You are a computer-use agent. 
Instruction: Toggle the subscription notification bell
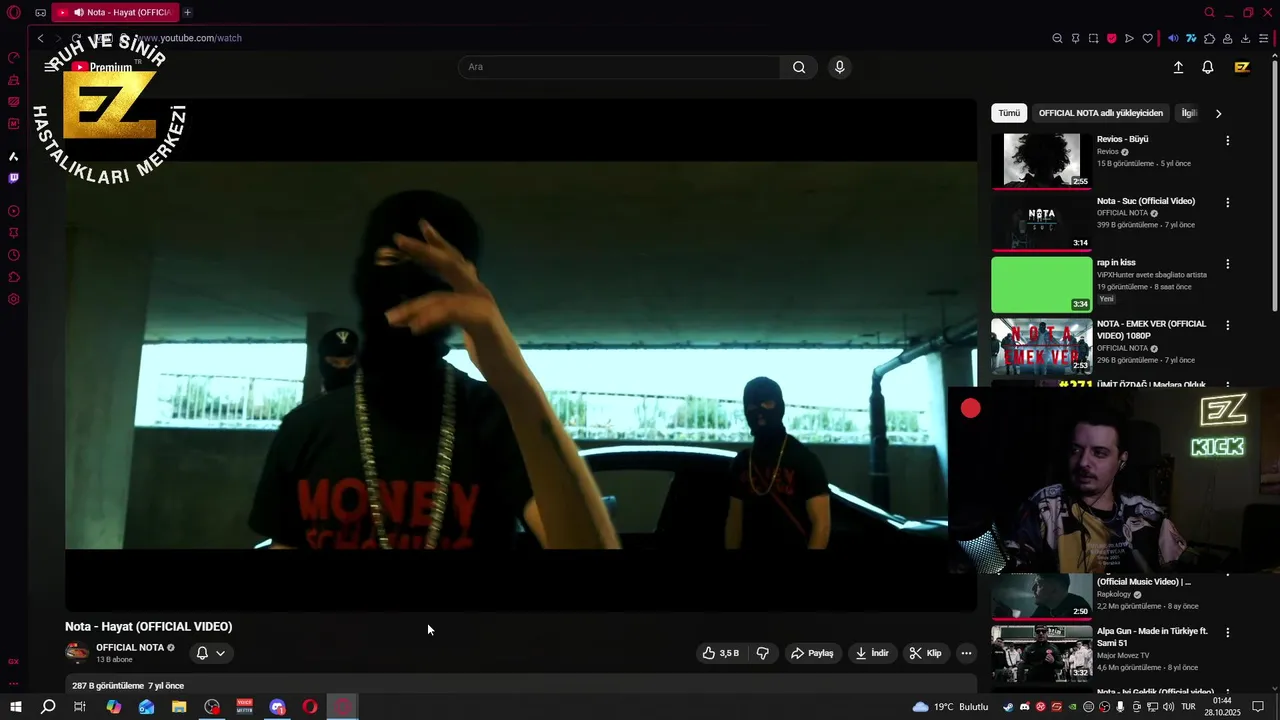pyautogui.click(x=202, y=653)
